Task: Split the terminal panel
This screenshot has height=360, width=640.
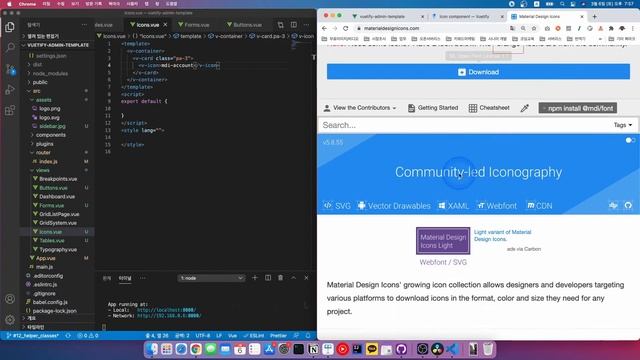Action: click(268, 278)
